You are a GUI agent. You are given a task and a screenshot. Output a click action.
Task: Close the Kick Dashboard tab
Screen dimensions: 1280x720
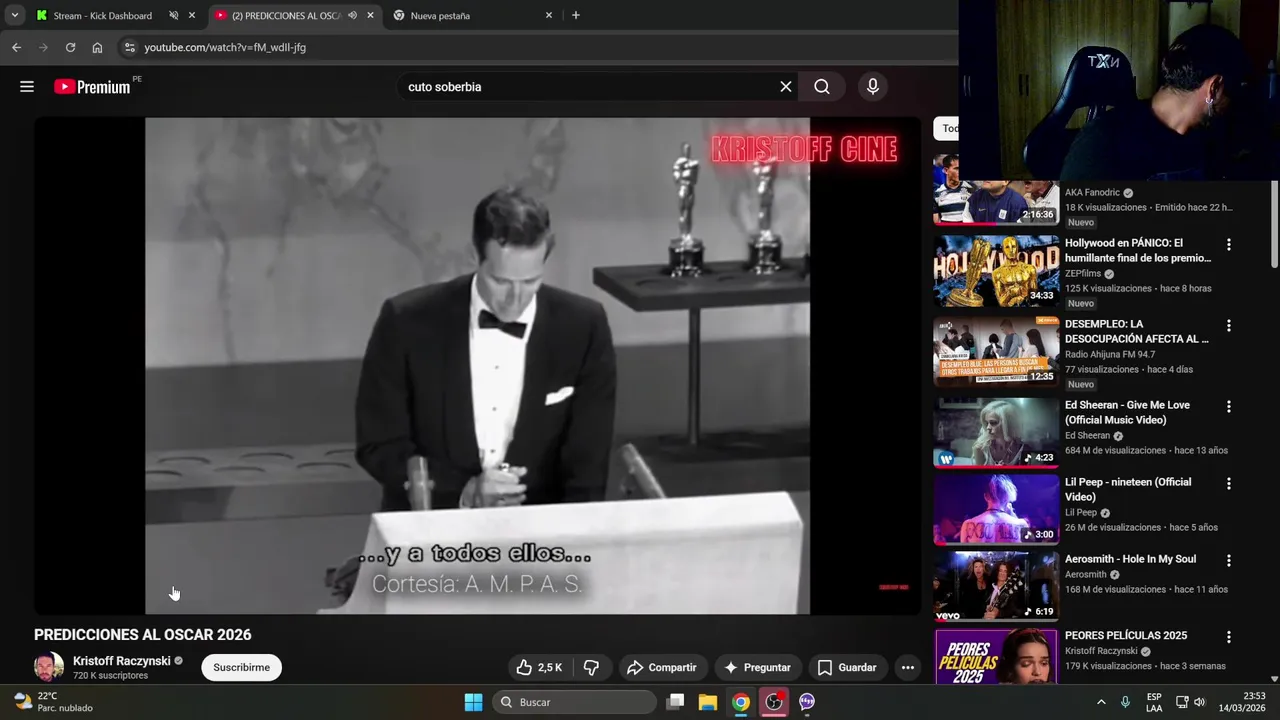[x=192, y=15]
